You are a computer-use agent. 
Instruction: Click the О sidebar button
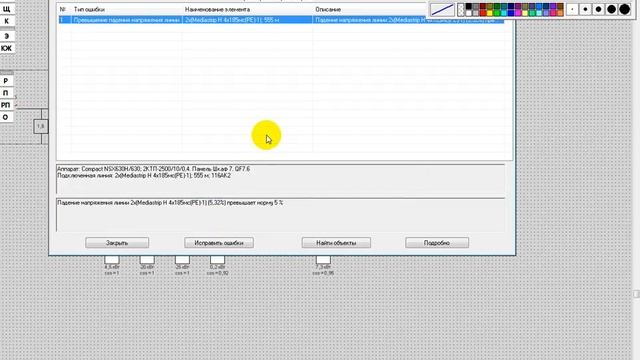tap(6, 118)
